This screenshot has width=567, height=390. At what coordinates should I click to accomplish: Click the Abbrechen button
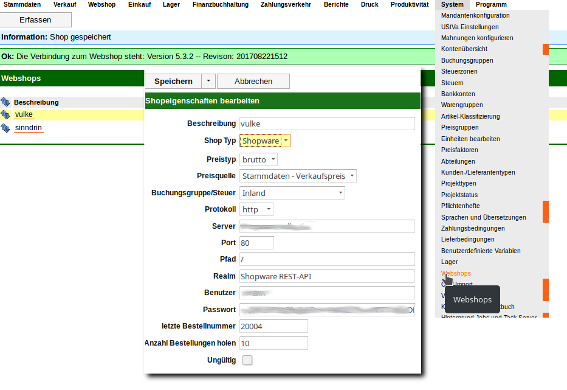[253, 81]
